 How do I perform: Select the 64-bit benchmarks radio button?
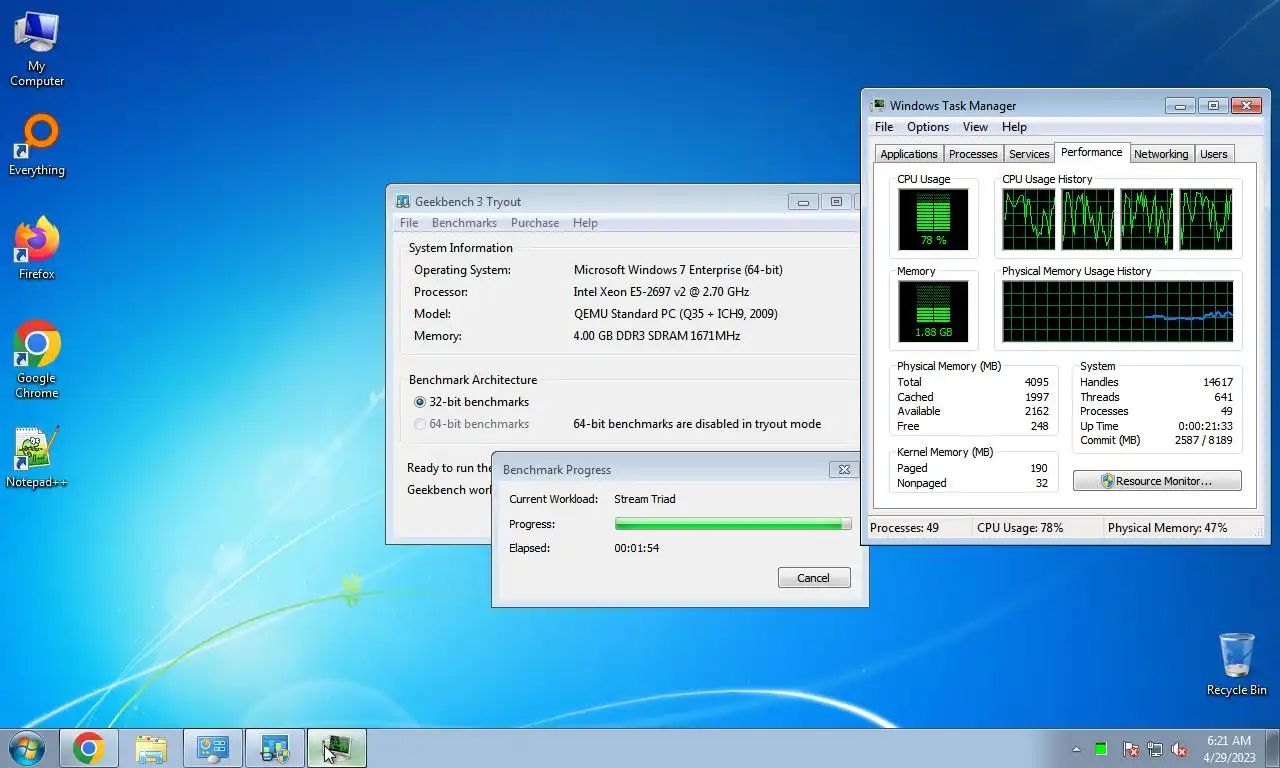420,424
